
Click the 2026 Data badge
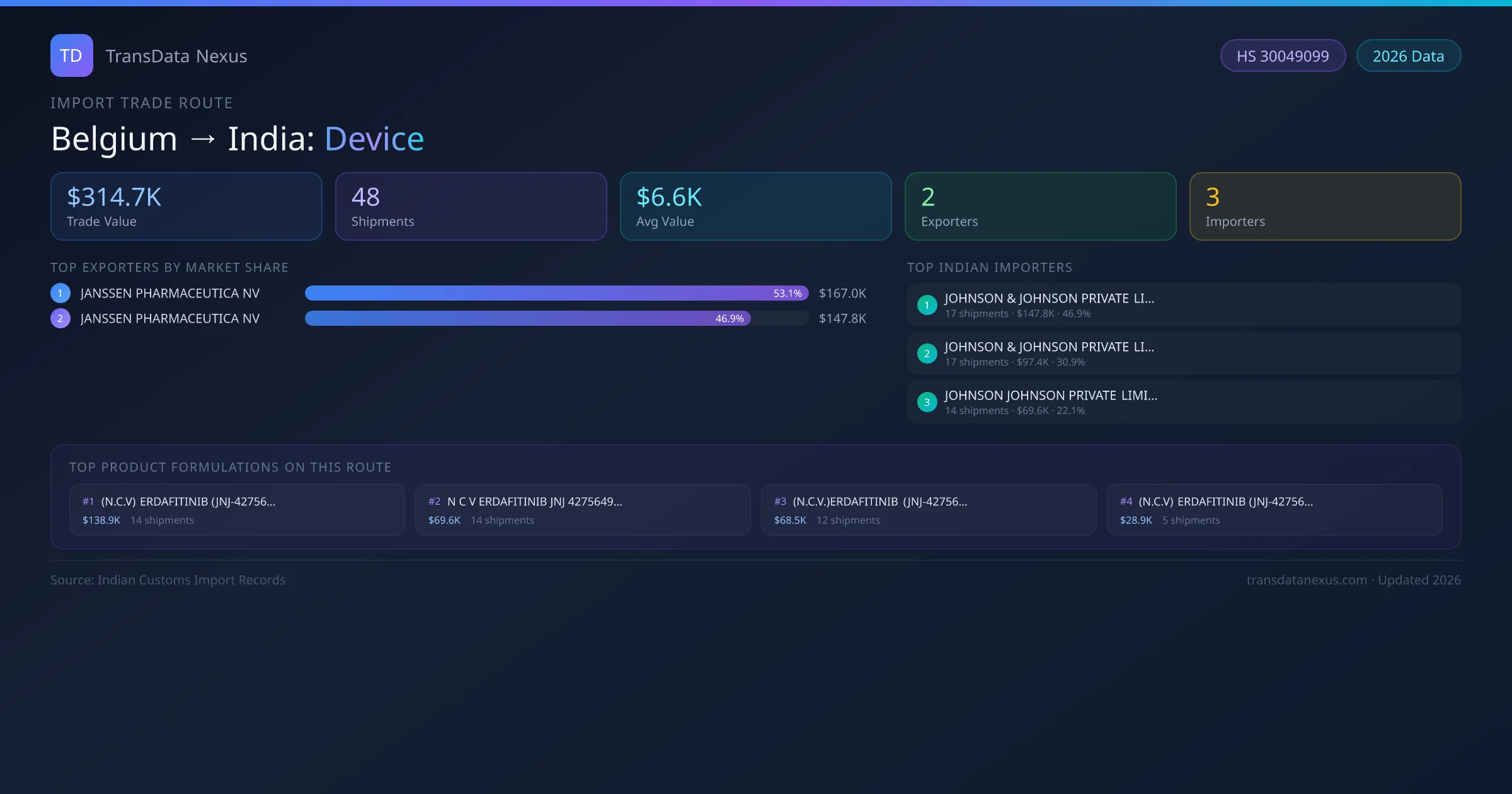1407,56
